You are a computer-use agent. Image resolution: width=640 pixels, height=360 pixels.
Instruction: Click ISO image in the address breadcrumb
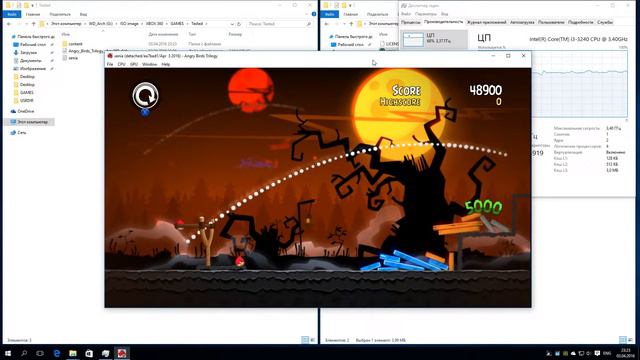click(x=129, y=24)
